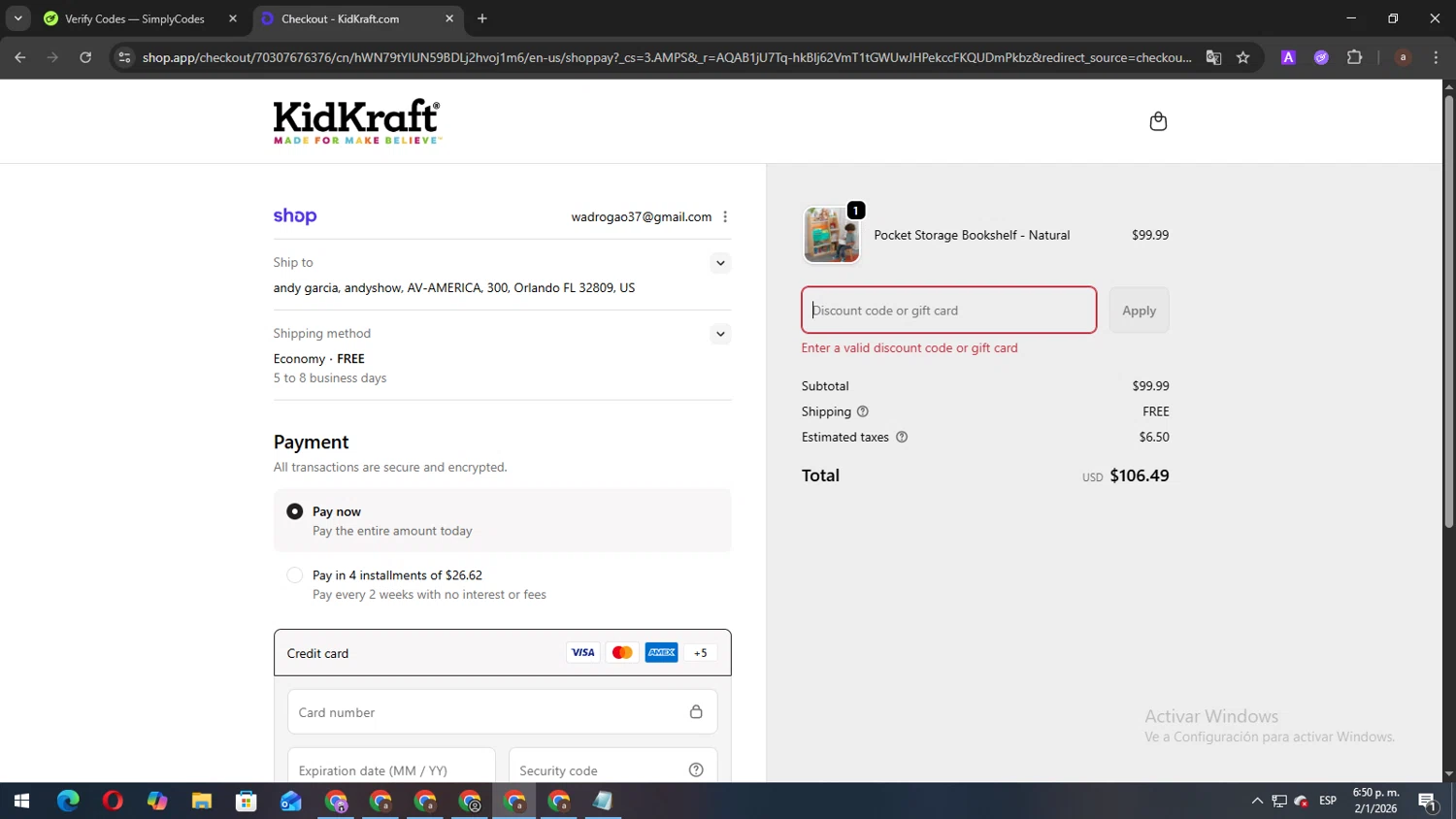This screenshot has height=819, width=1456.
Task: Show security code help icon
Action: [696, 770]
